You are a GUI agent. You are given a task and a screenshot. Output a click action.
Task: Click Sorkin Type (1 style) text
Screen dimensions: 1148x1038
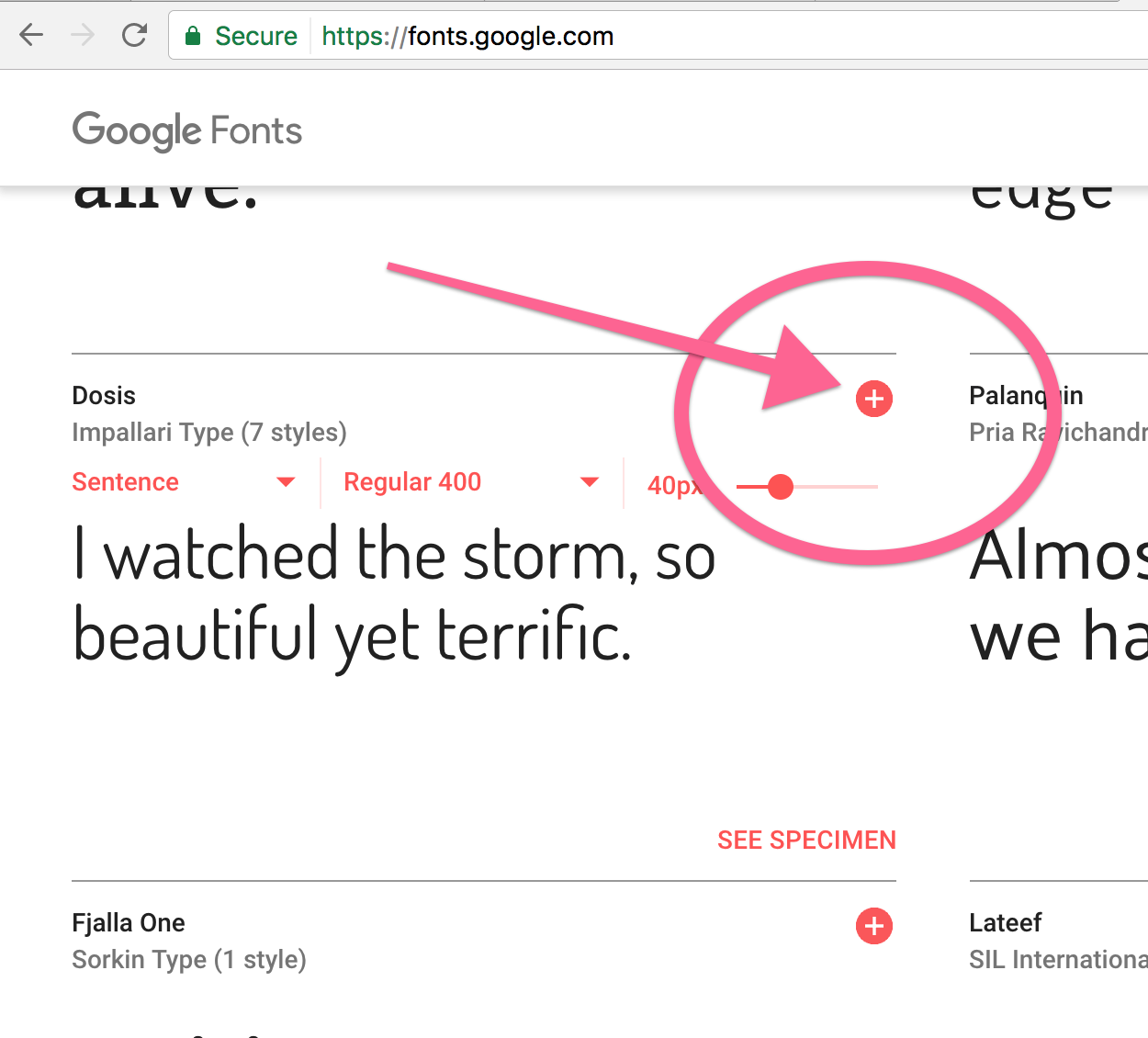click(189, 960)
